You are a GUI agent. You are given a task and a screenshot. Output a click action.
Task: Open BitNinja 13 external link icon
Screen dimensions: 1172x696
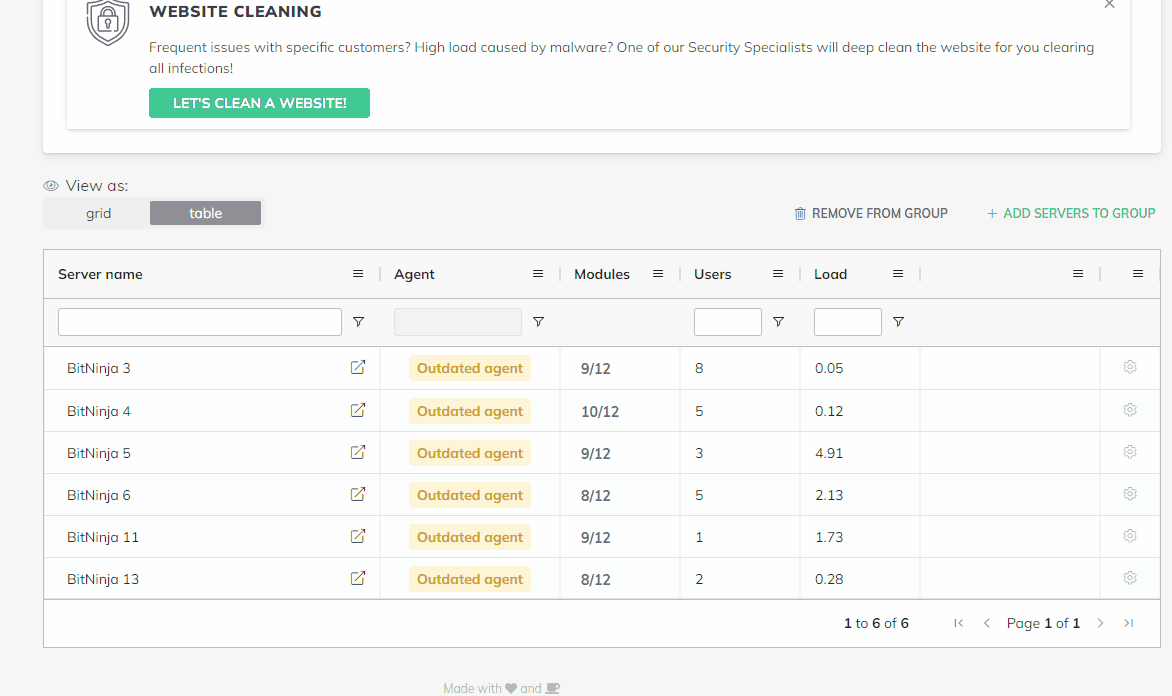pos(358,578)
